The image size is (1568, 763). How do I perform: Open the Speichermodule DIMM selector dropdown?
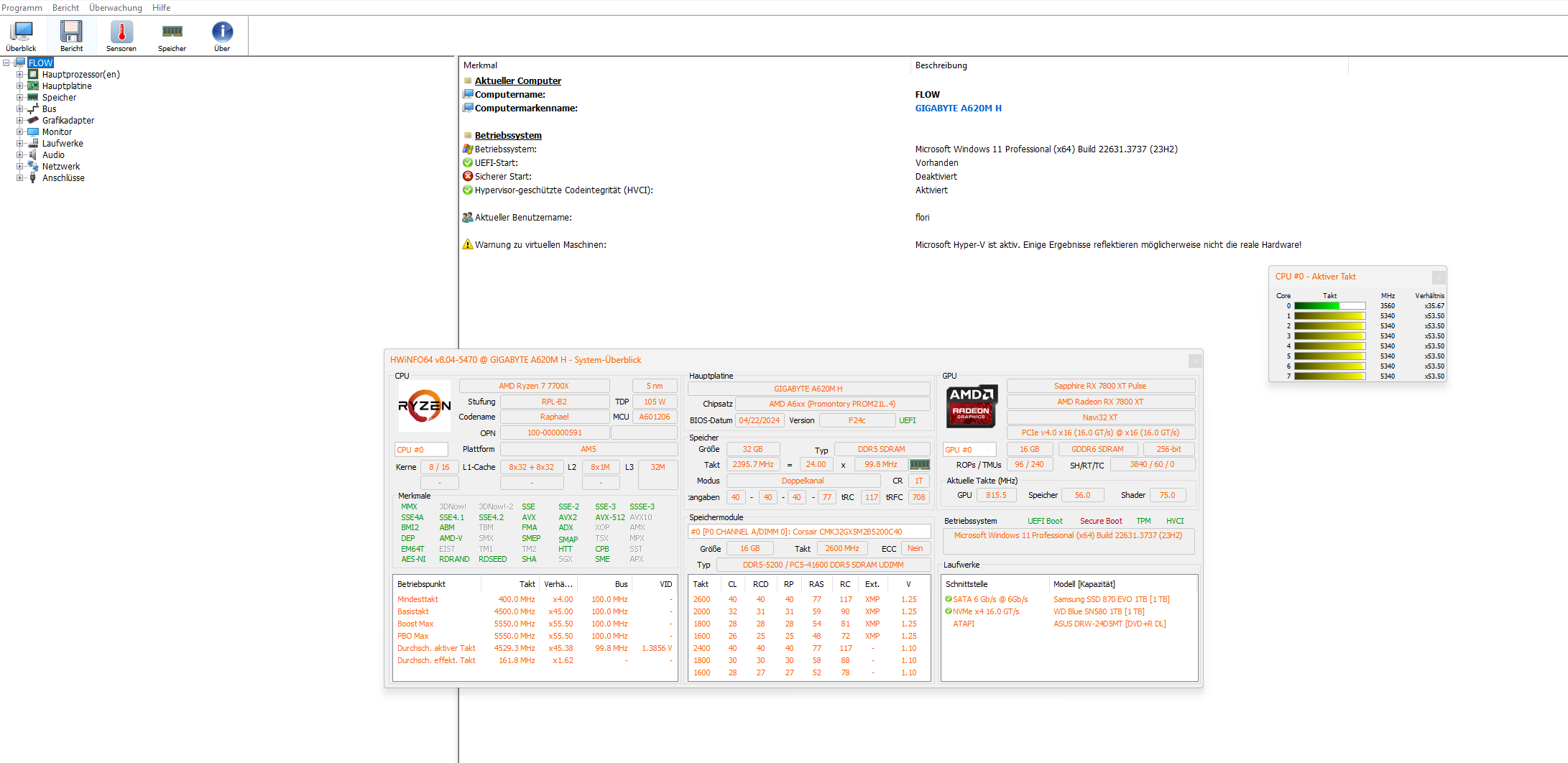point(809,532)
